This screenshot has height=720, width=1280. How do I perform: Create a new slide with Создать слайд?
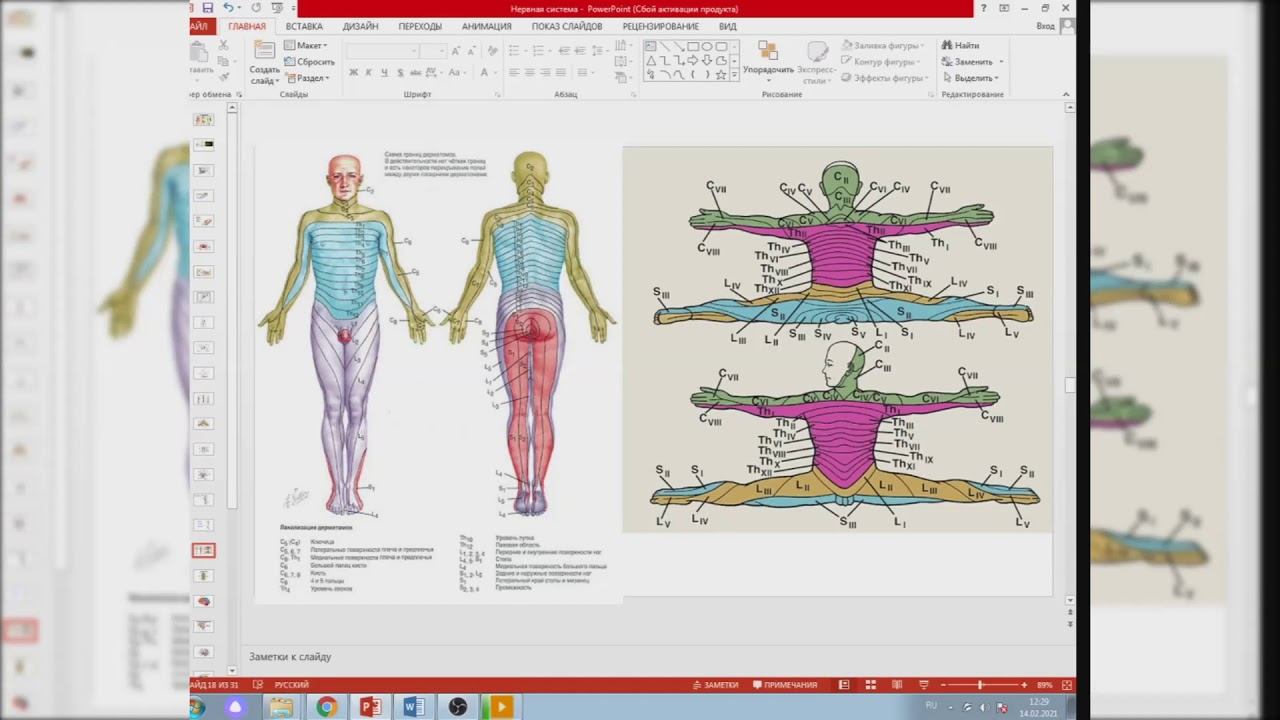point(265,62)
